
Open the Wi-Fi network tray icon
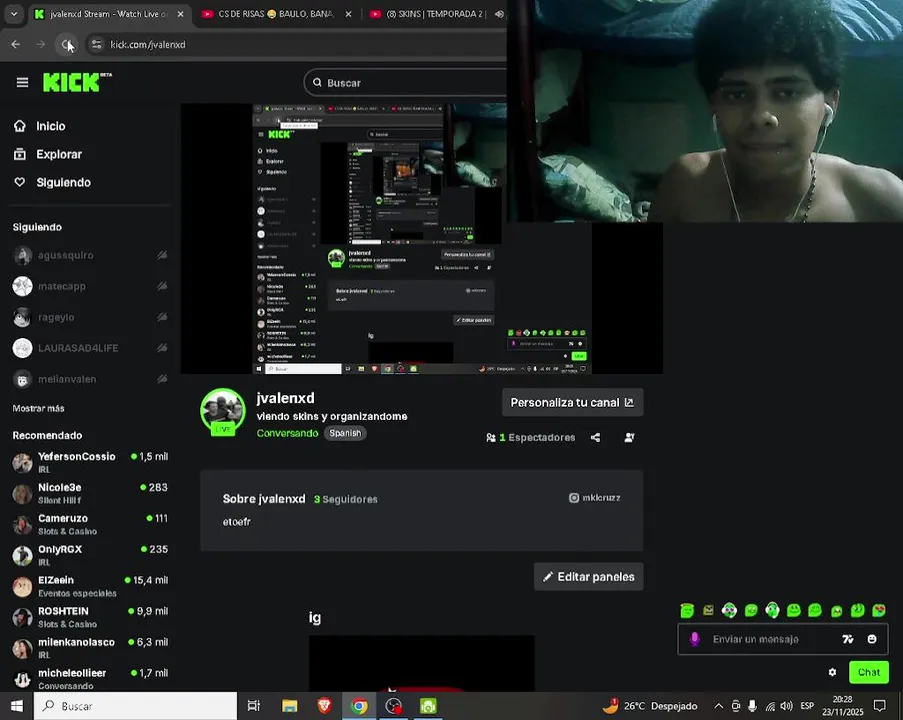(x=770, y=706)
